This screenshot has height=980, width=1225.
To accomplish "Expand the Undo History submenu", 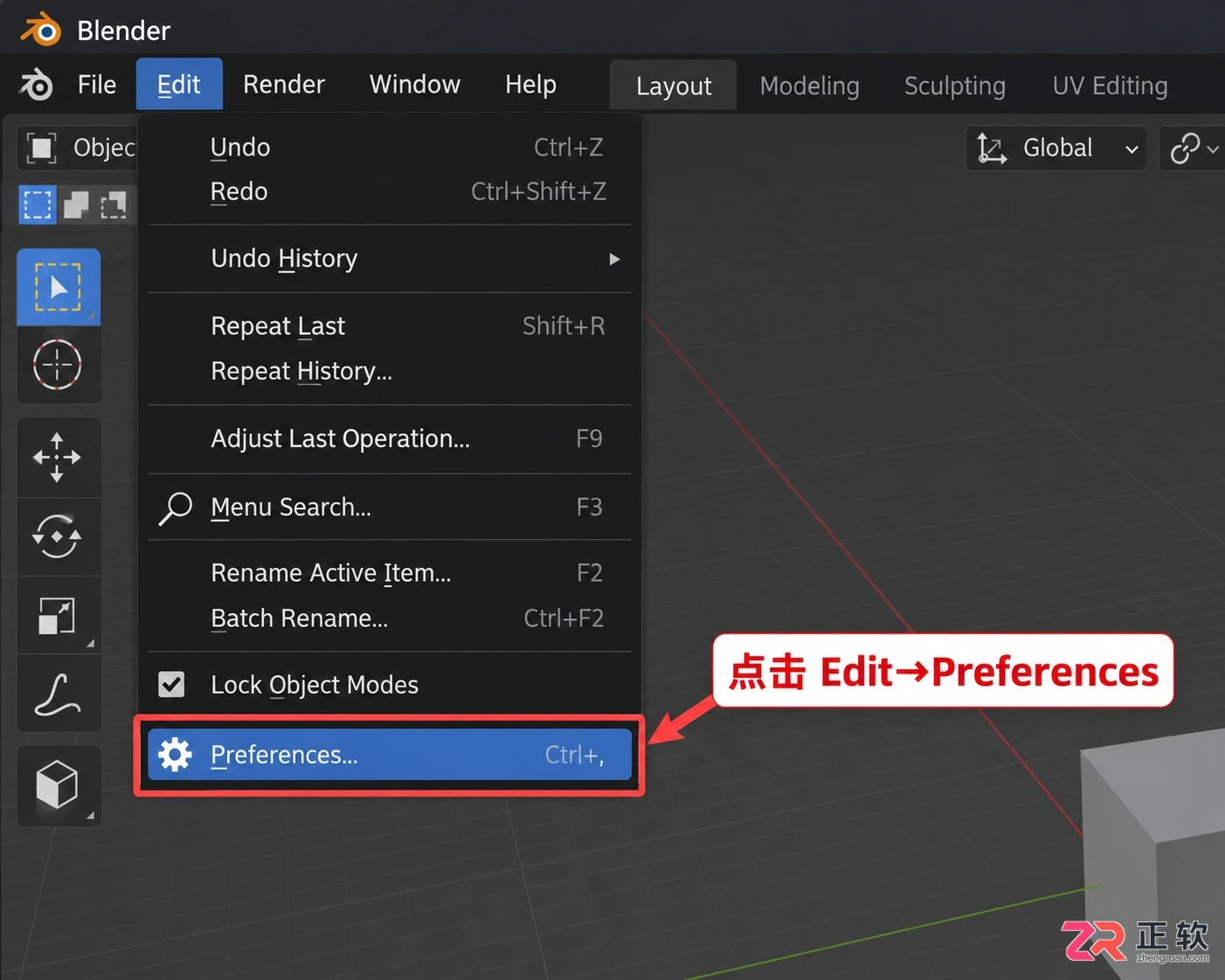I will pyautogui.click(x=390, y=259).
